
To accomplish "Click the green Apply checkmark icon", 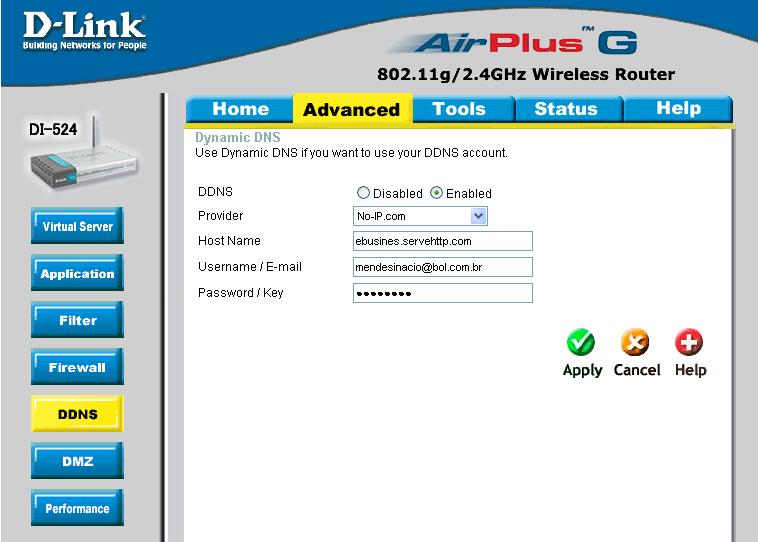I will pos(581,342).
